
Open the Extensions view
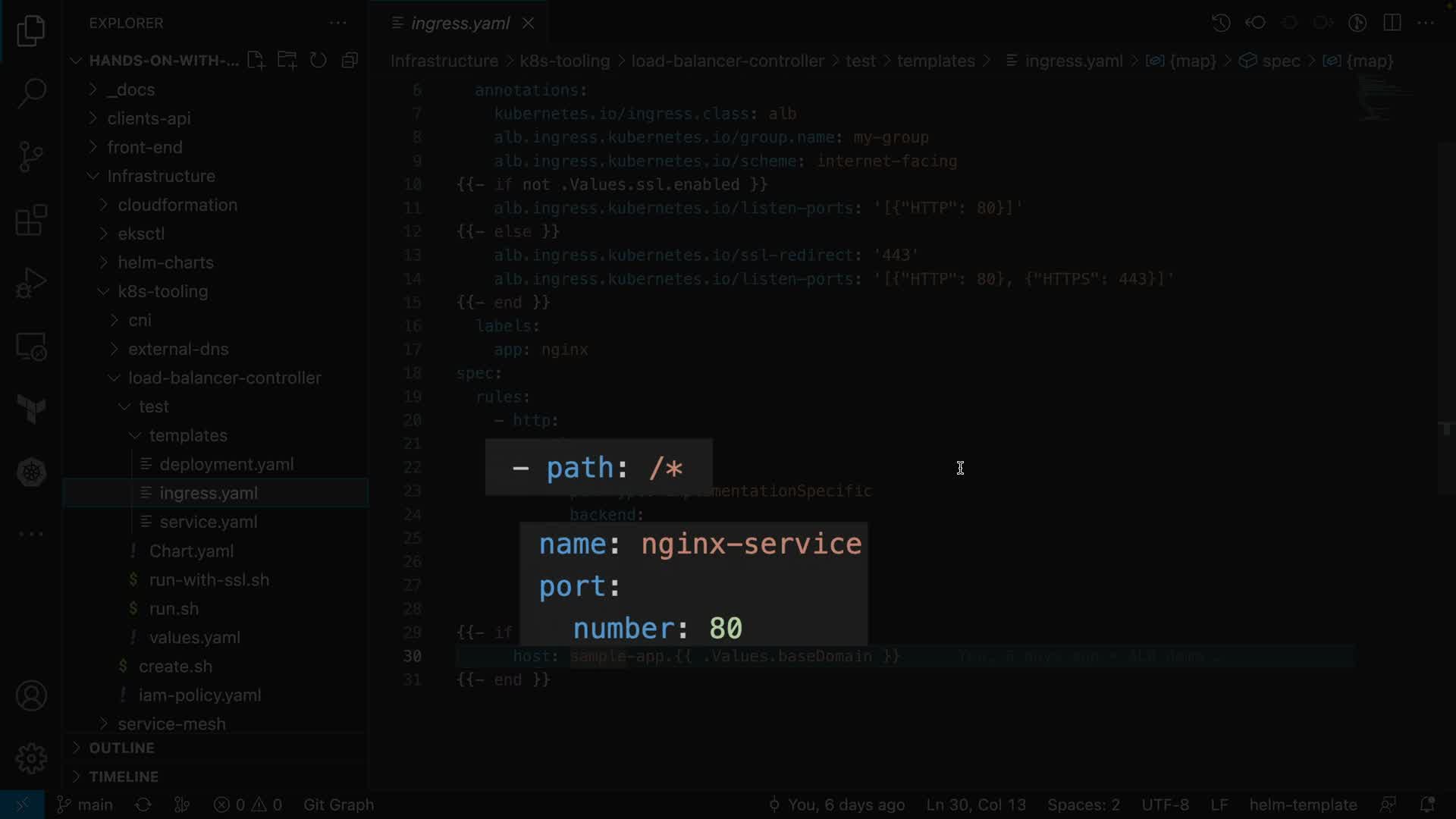tap(31, 221)
